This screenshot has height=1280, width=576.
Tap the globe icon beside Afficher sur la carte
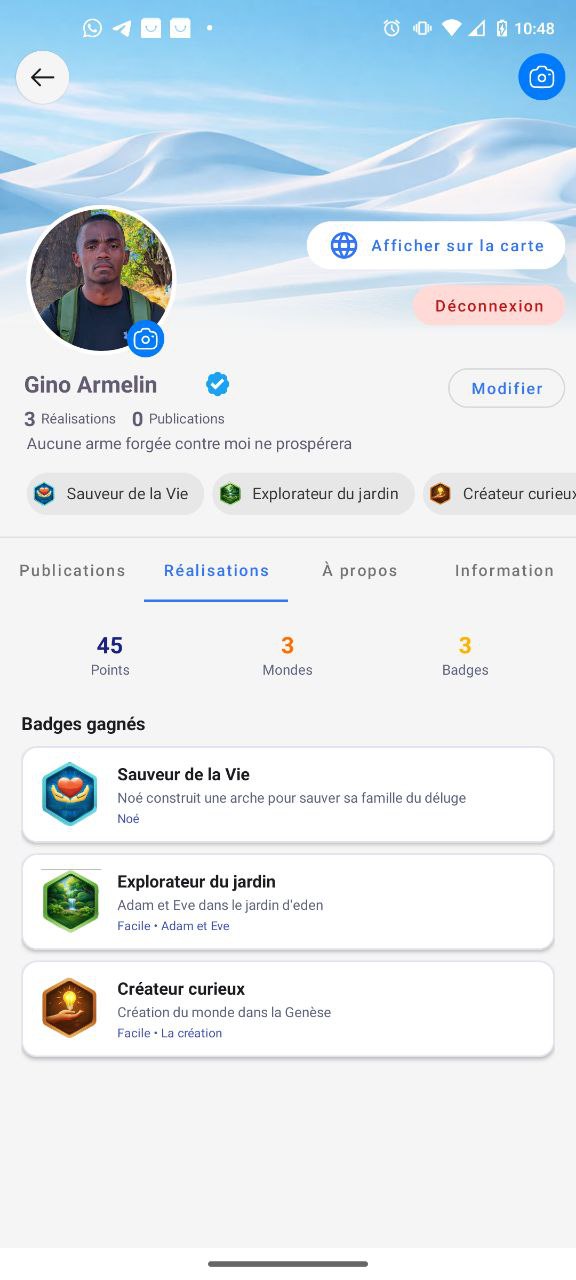point(344,245)
